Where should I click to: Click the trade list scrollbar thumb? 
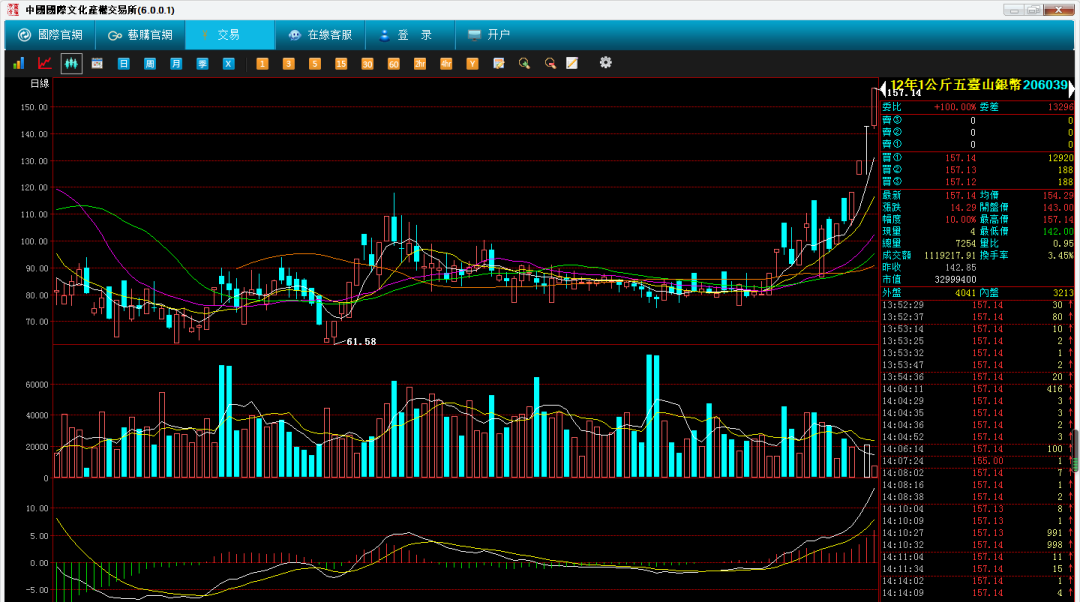[x=1076, y=451]
